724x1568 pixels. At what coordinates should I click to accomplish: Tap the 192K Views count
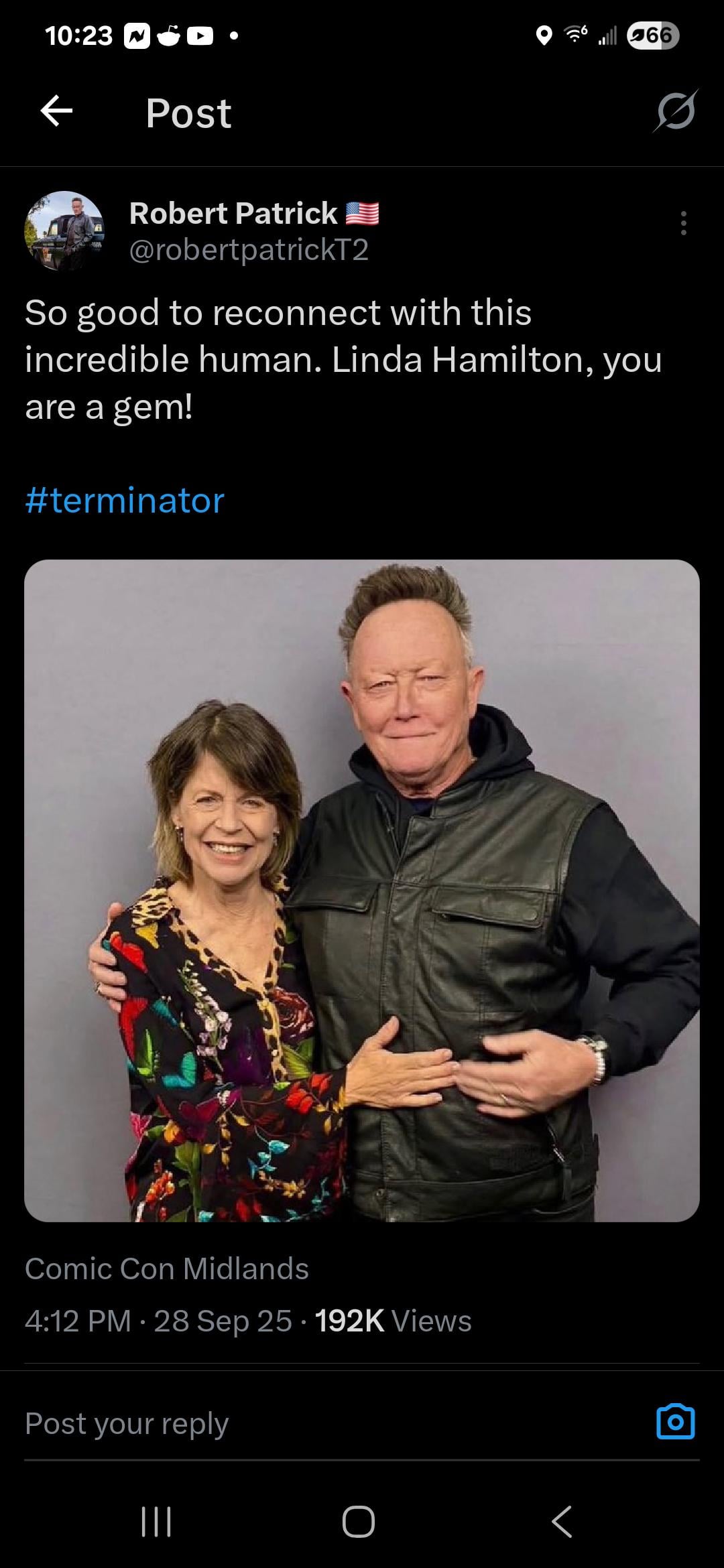pyautogui.click(x=393, y=1321)
